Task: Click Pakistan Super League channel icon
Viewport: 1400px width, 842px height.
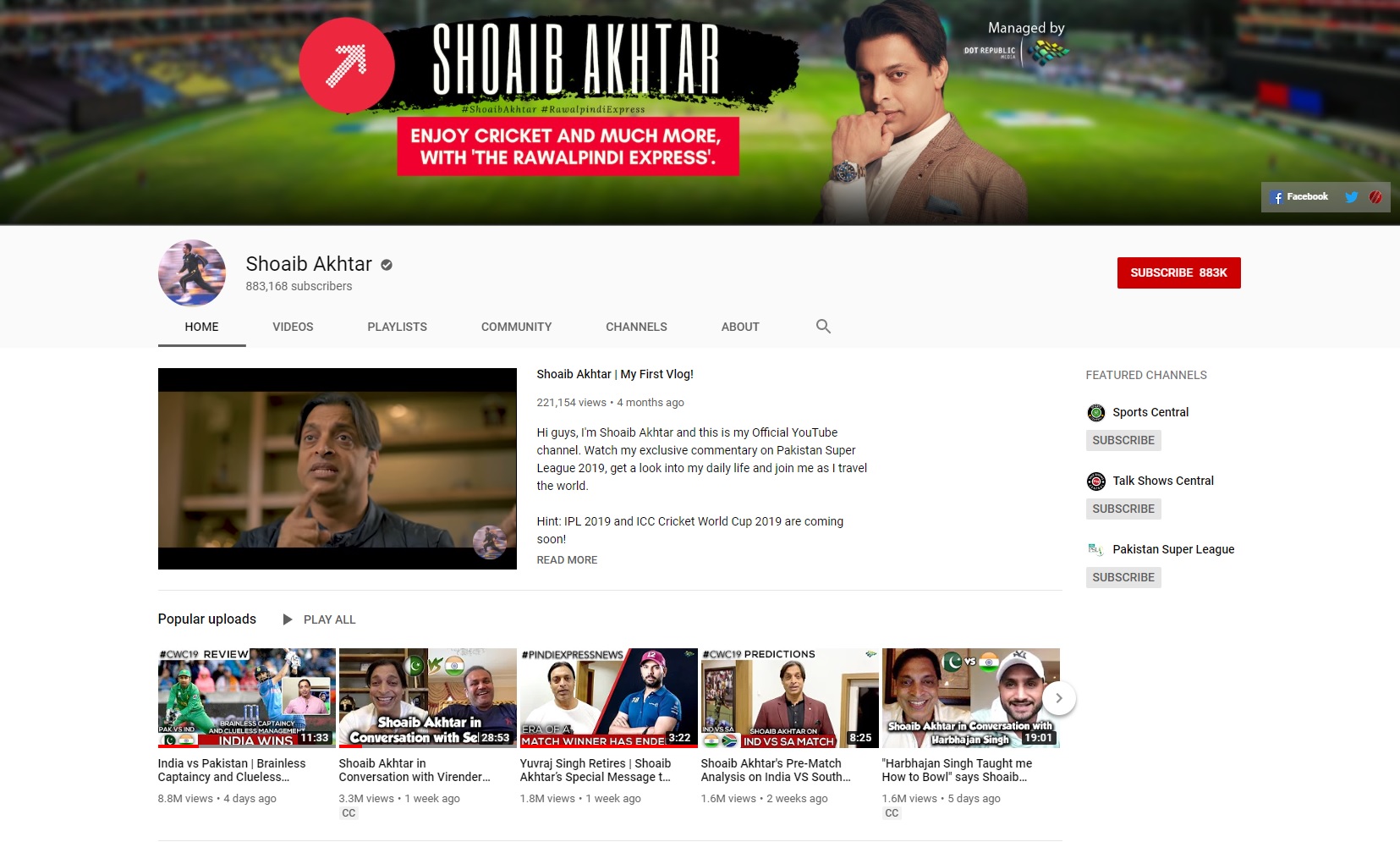Action: [1096, 550]
